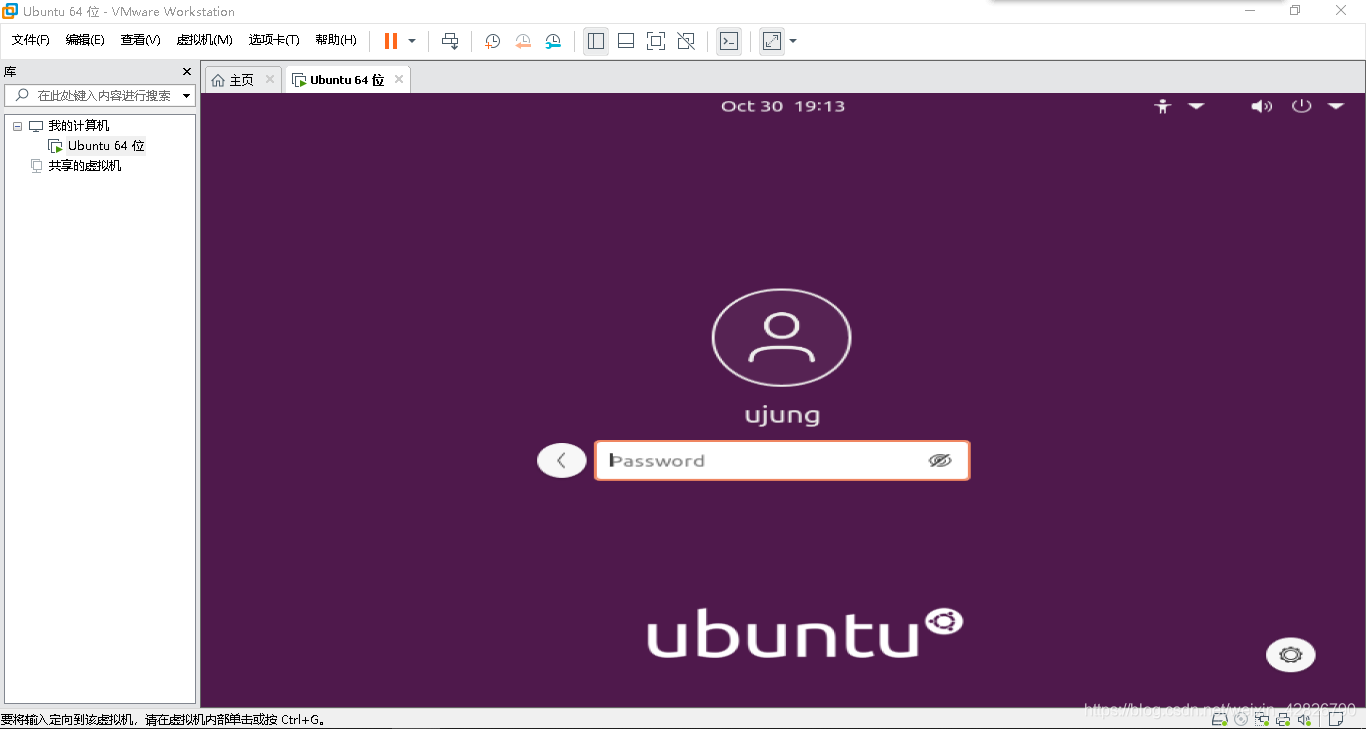
Task: Open the 查看(V) menu
Action: tap(140, 40)
